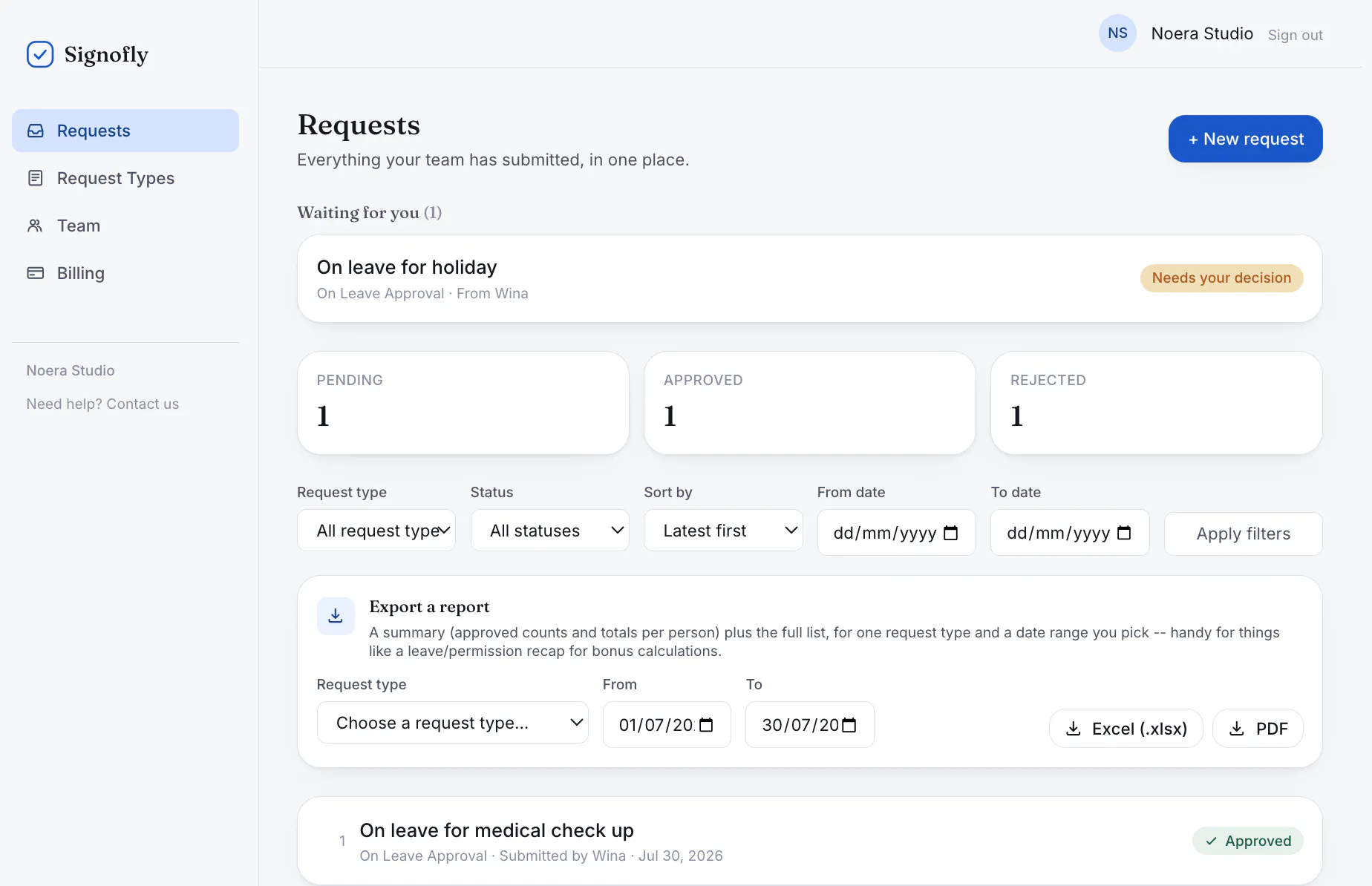Screen dimensions: 1372x886
Task: Open calendar picker in export From field
Action: (706, 725)
